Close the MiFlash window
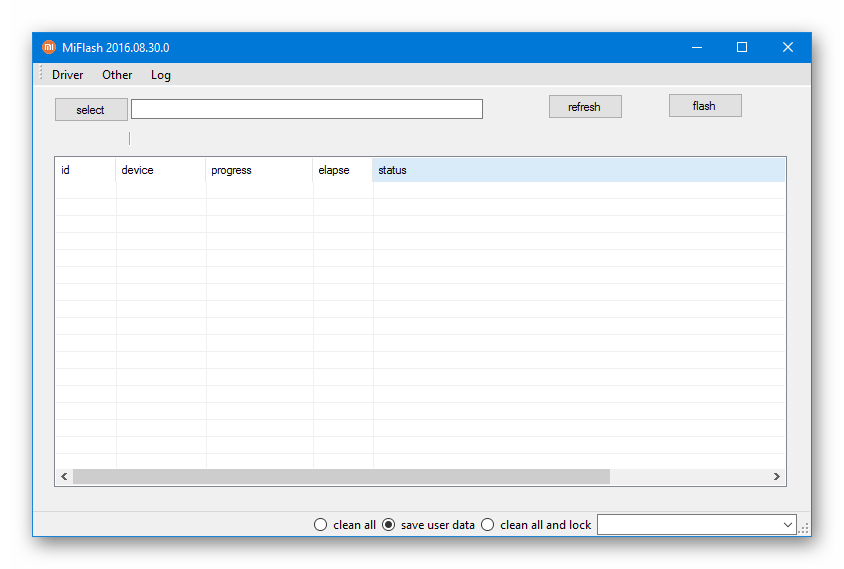 pos(787,47)
